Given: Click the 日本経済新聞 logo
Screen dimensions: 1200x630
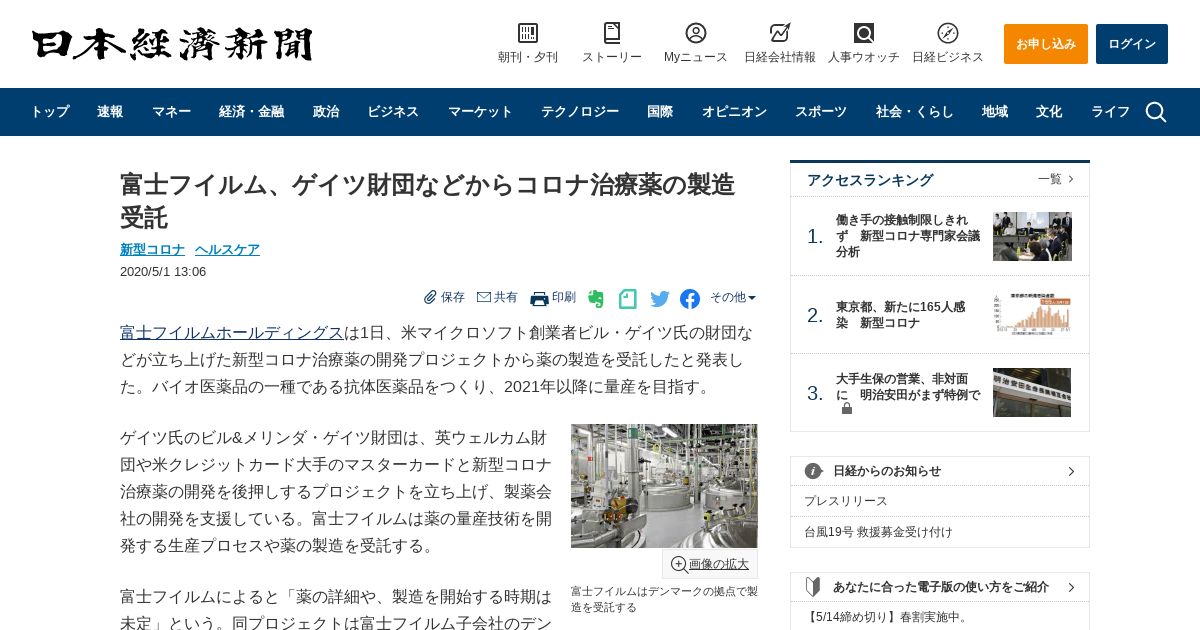Looking at the screenshot, I should pos(172,44).
